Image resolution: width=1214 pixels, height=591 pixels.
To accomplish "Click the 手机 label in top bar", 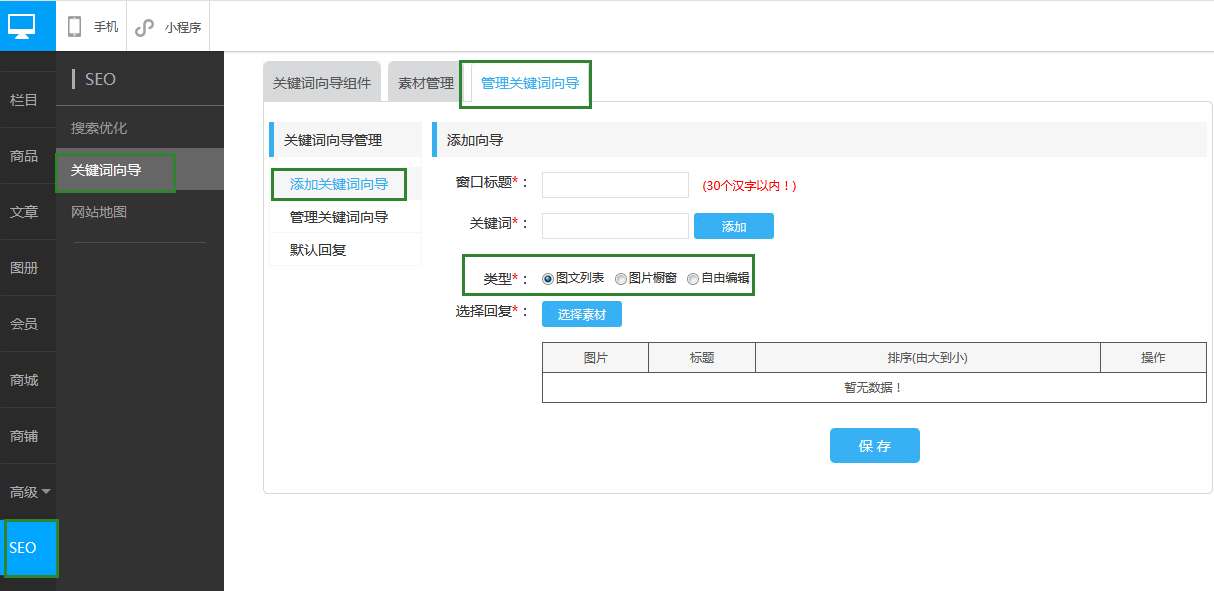I will pyautogui.click(x=106, y=27).
